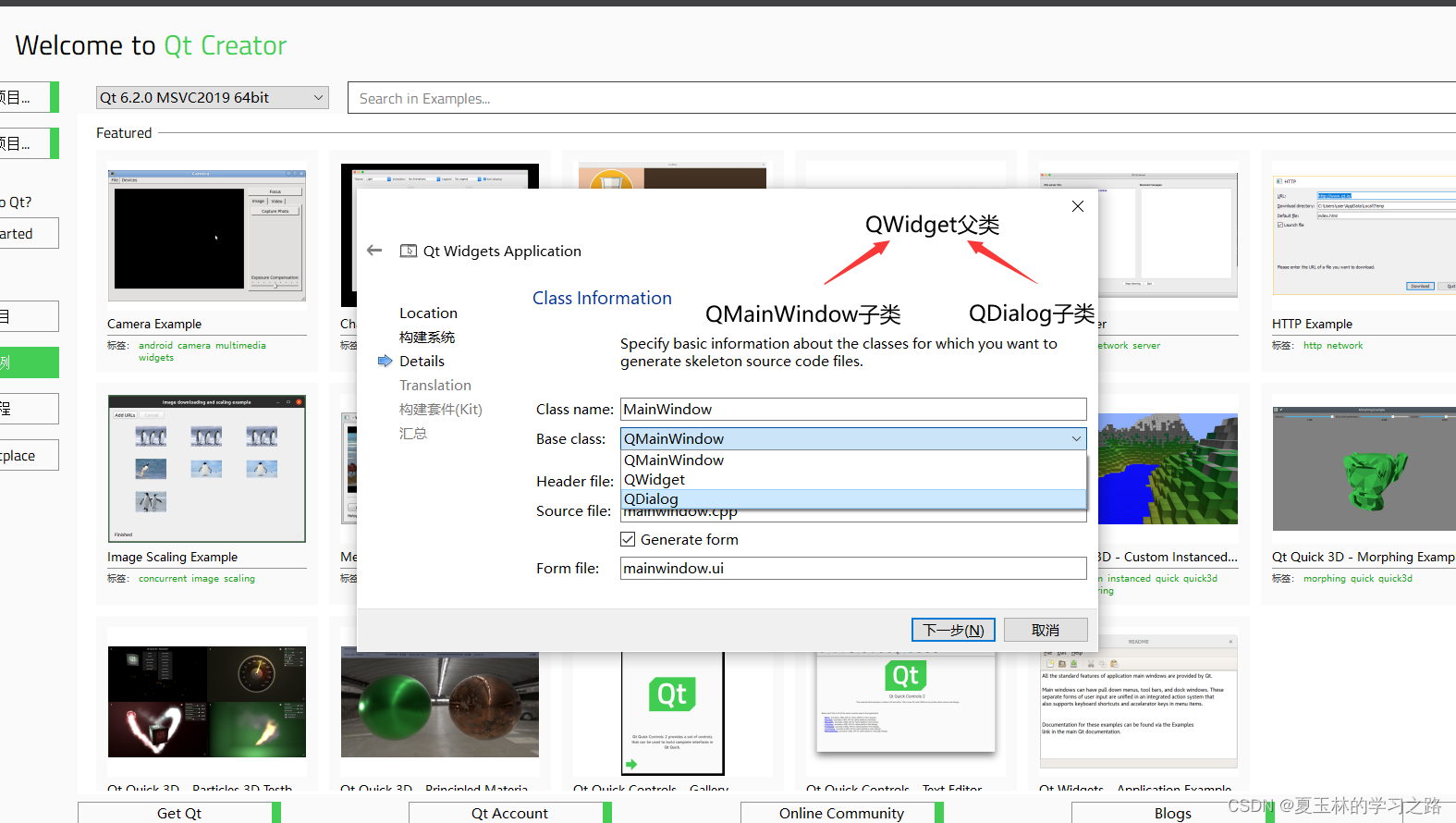Click the Qt Account button
Viewport: 1456px width, 823px height.
[x=510, y=813]
